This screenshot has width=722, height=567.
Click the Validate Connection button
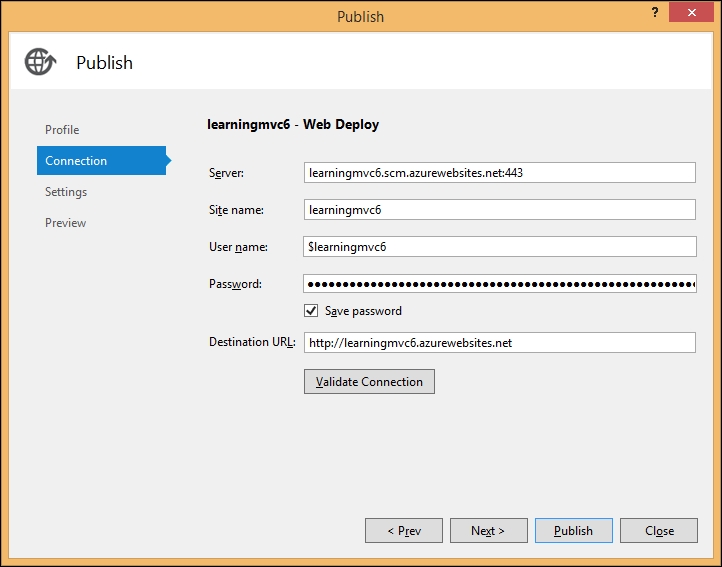[369, 381]
